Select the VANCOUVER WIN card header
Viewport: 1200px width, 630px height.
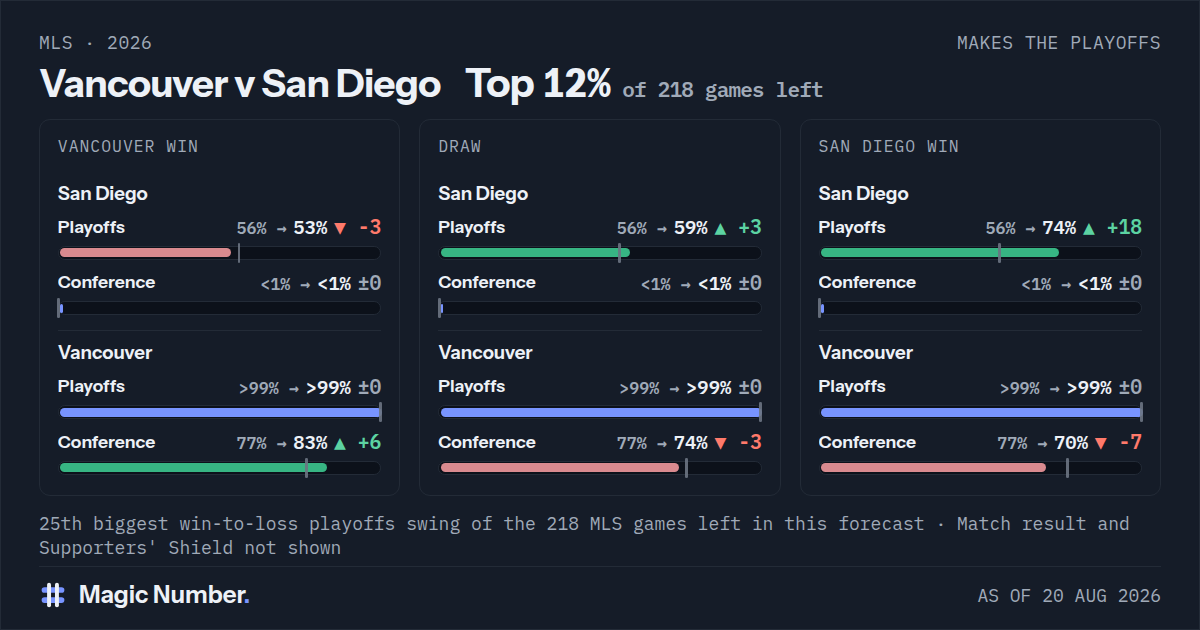[128, 147]
